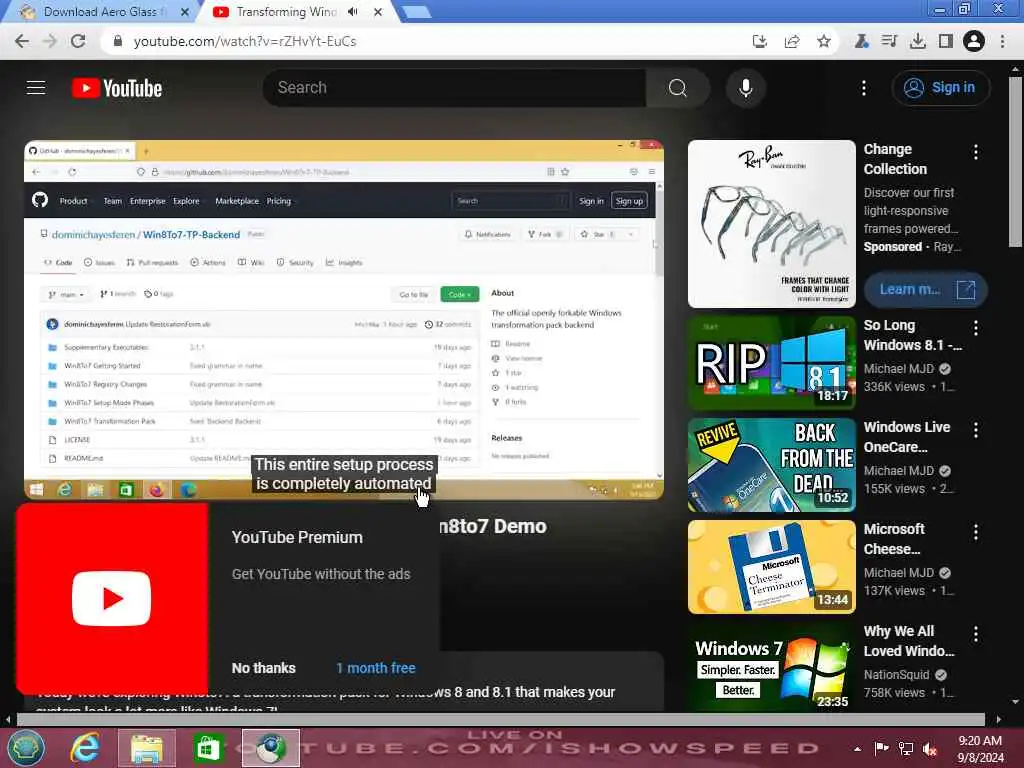
Task: Open So Long Windows 8.1 thumbnail
Action: tap(771, 363)
